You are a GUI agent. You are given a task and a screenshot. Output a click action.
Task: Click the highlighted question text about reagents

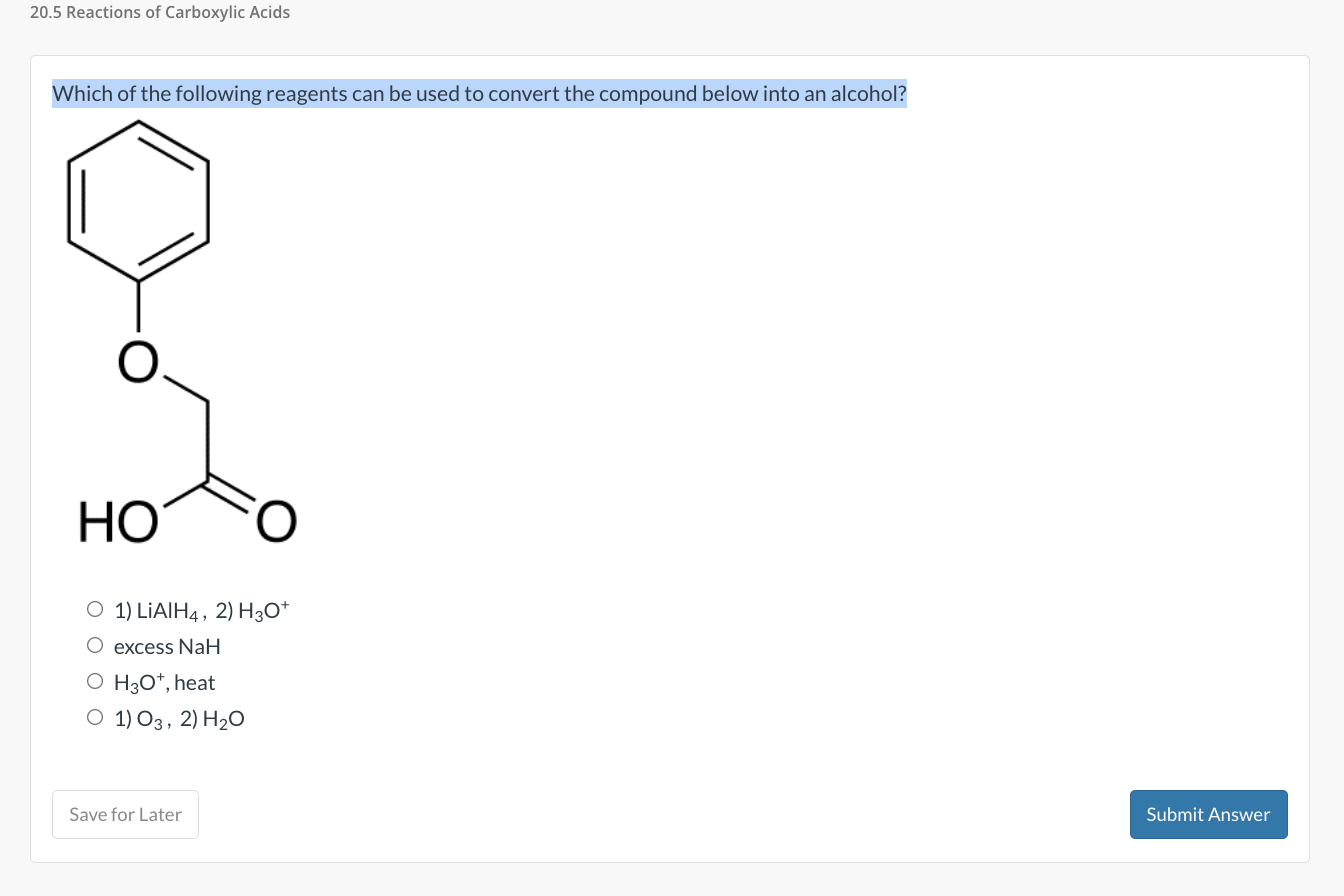tap(479, 94)
